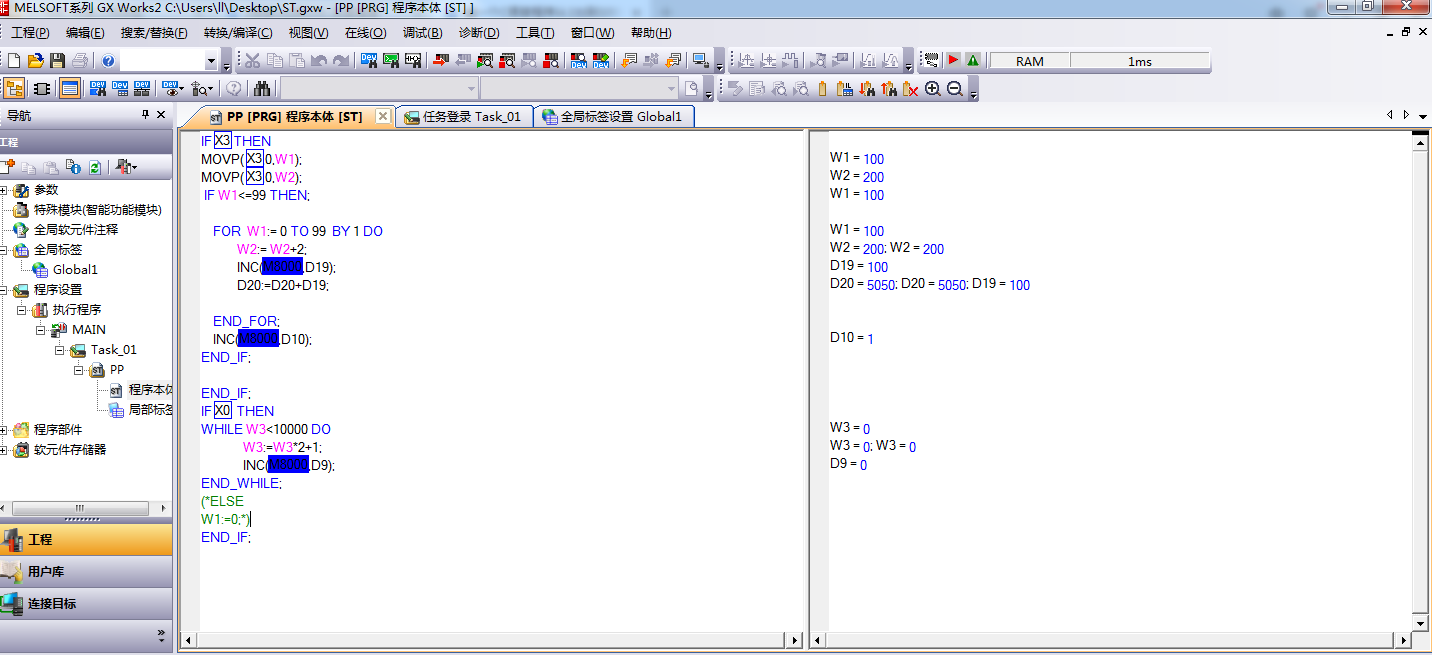Click refresh icon in navigation toolbar
This screenshot has width=1432, height=655.
(94, 167)
